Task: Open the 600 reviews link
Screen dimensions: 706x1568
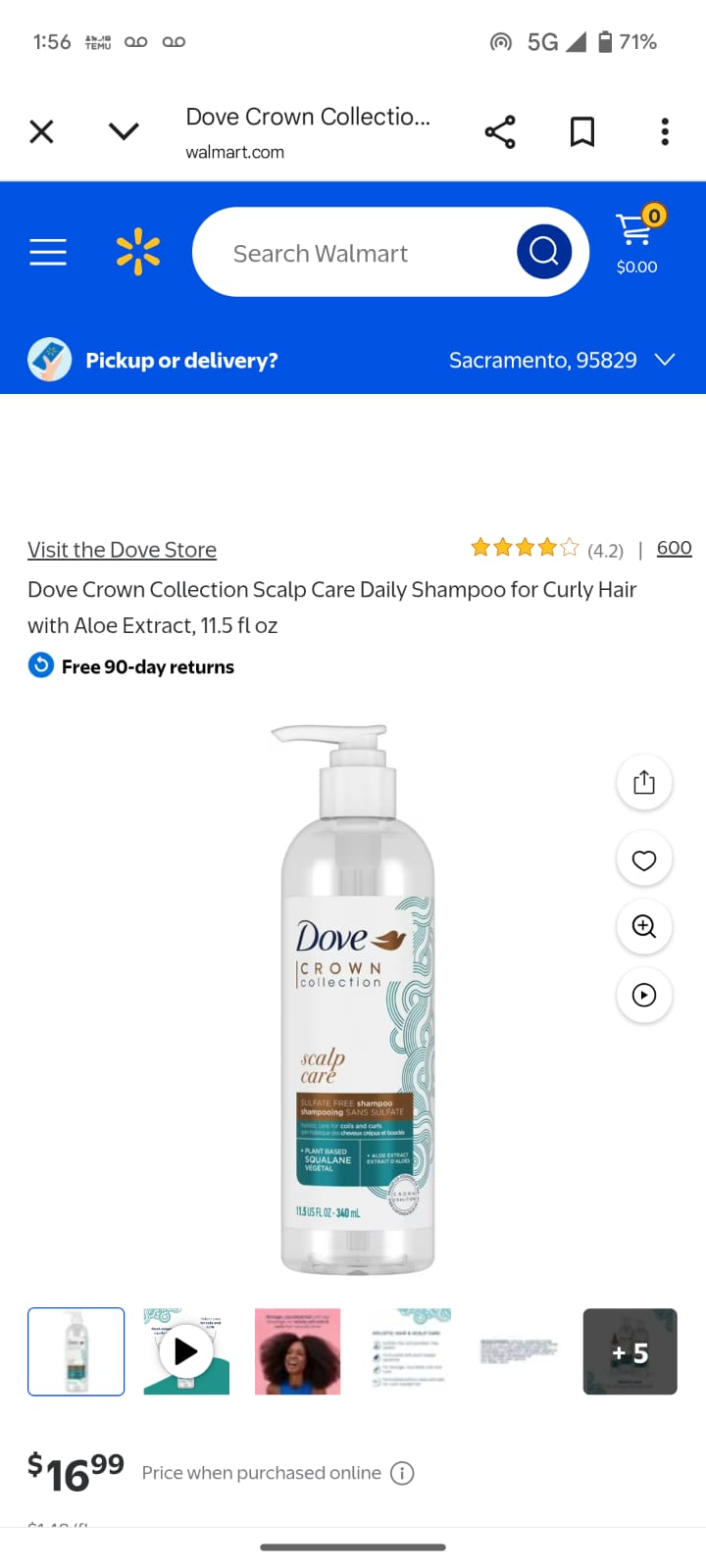Action: 675,548
